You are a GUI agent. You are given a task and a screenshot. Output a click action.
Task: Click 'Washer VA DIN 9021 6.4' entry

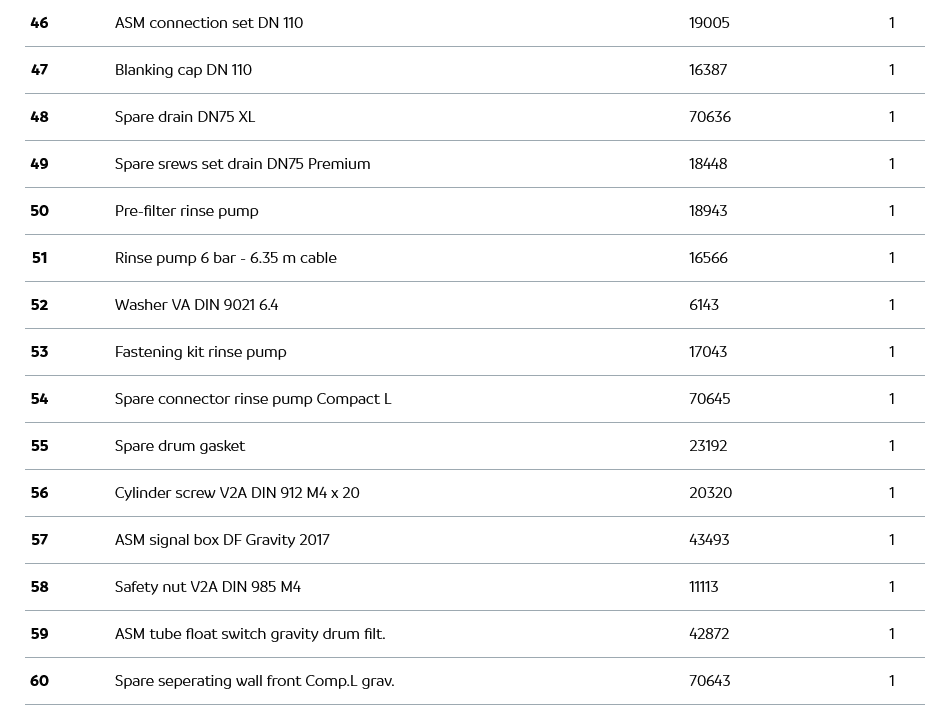point(197,305)
